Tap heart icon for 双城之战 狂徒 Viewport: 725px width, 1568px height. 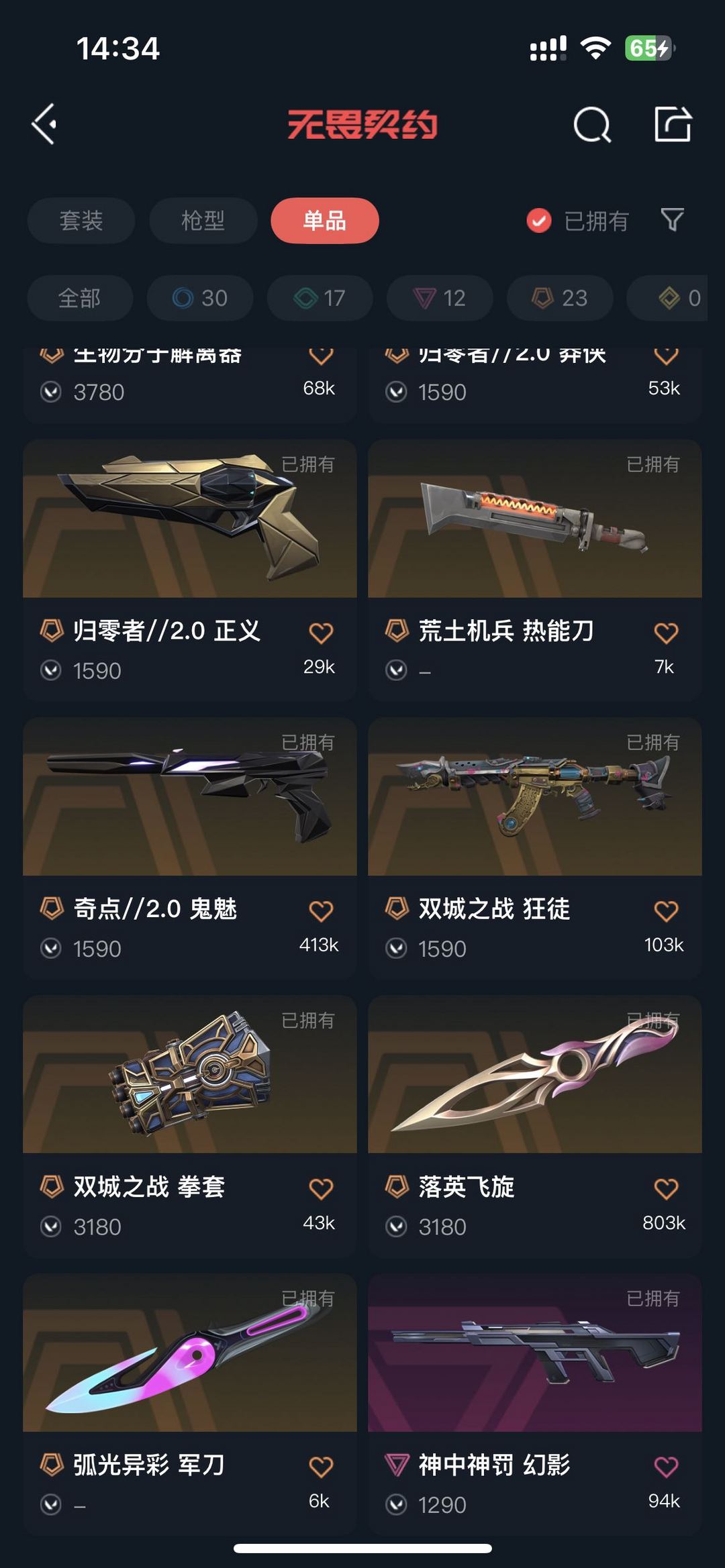[666, 911]
